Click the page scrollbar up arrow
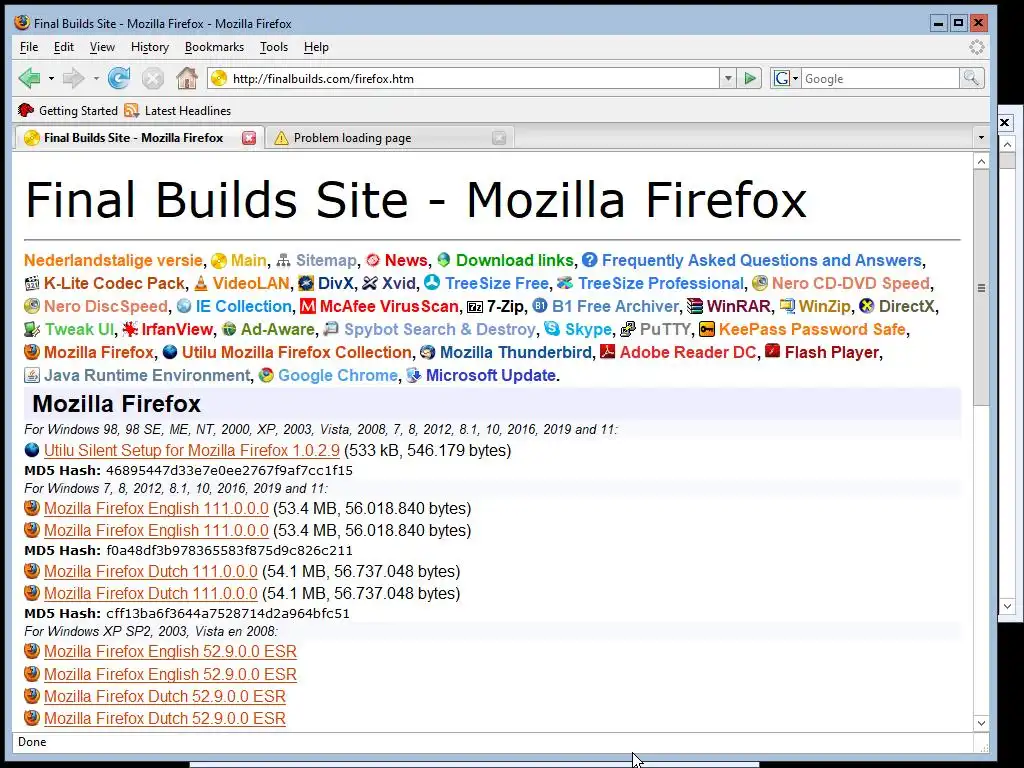The image size is (1024, 768). [981, 161]
